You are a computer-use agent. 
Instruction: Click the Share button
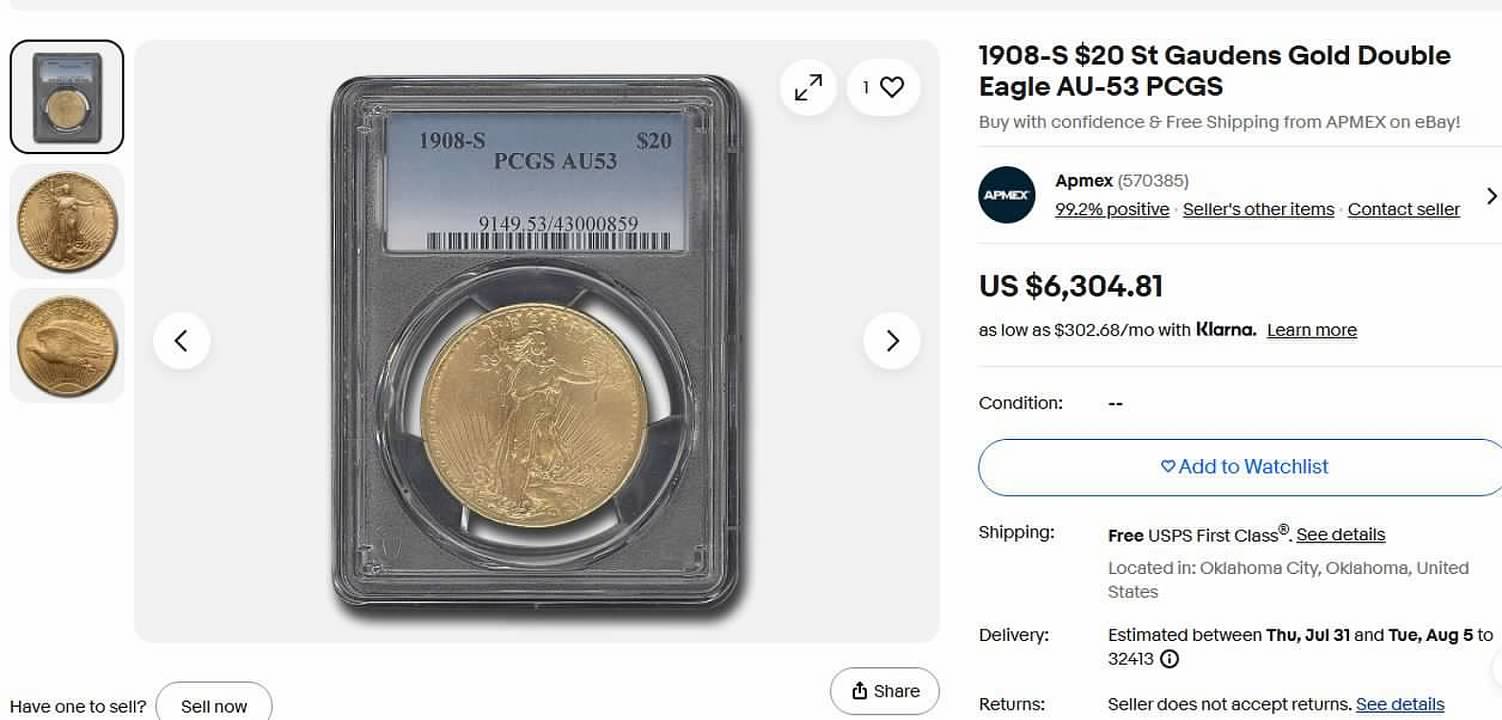(x=885, y=691)
